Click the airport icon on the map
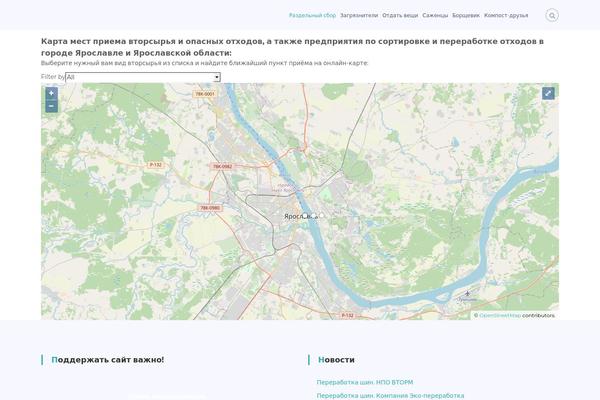600x400 pixels. pos(467,294)
